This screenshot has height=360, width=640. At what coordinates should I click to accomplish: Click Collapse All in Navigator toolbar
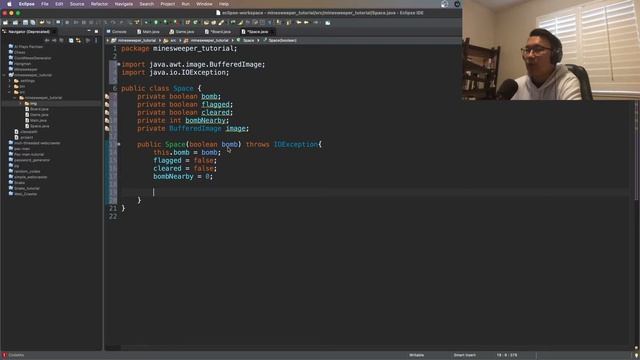coord(71,40)
